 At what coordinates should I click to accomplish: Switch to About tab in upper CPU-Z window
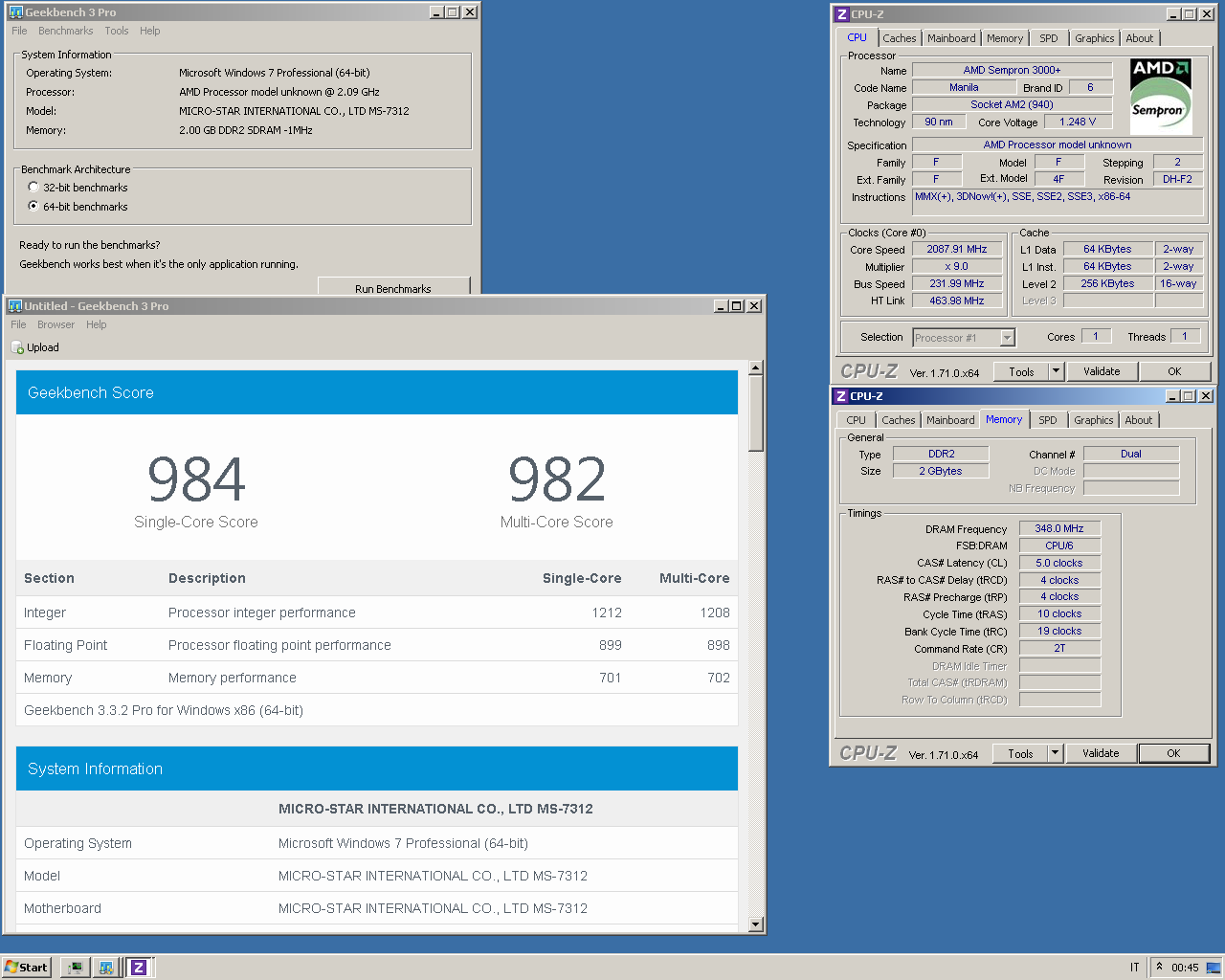click(1140, 38)
